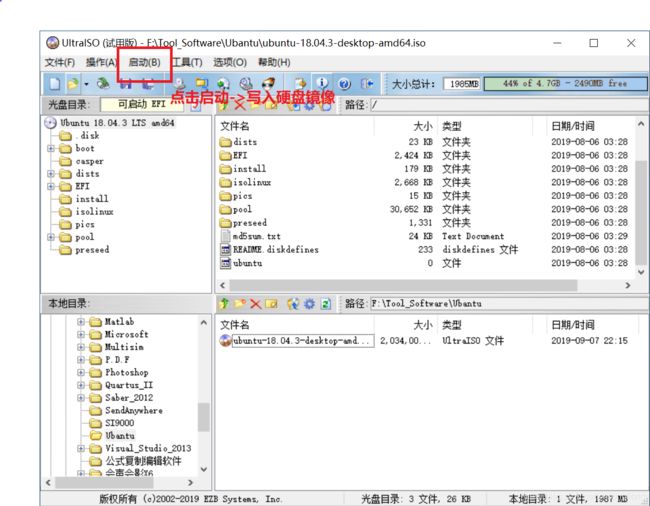
Task: Click the Convert image toolbar icon
Action: [x=224, y=84]
